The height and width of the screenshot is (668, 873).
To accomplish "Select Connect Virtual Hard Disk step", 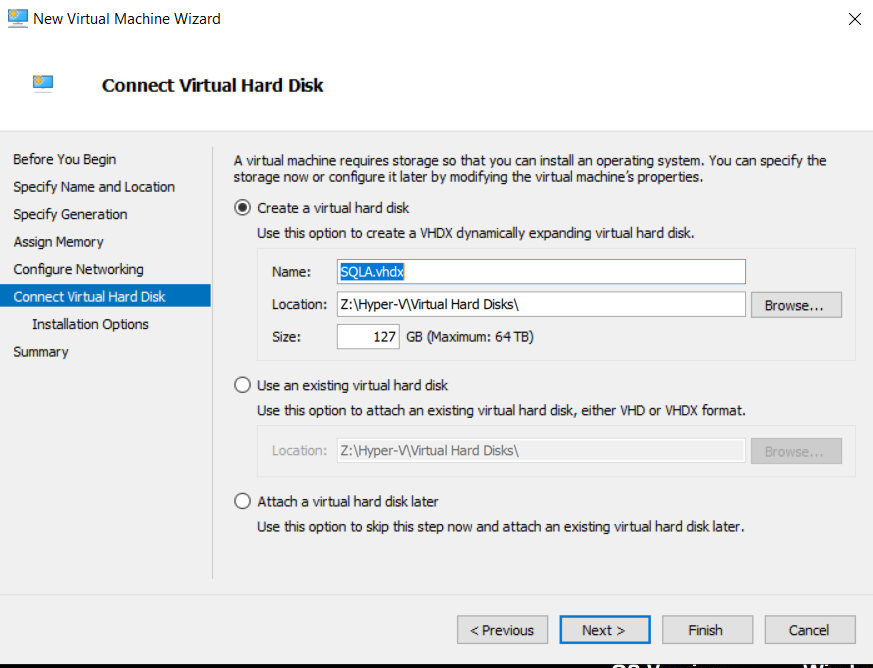I will pos(105,296).
